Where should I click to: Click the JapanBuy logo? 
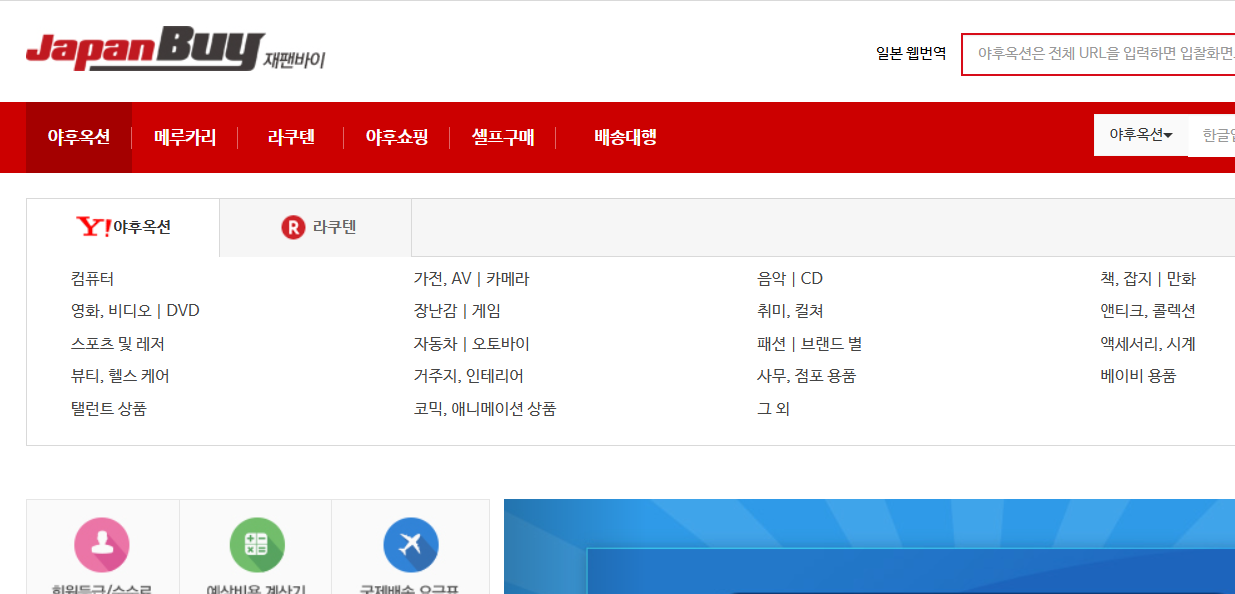175,49
